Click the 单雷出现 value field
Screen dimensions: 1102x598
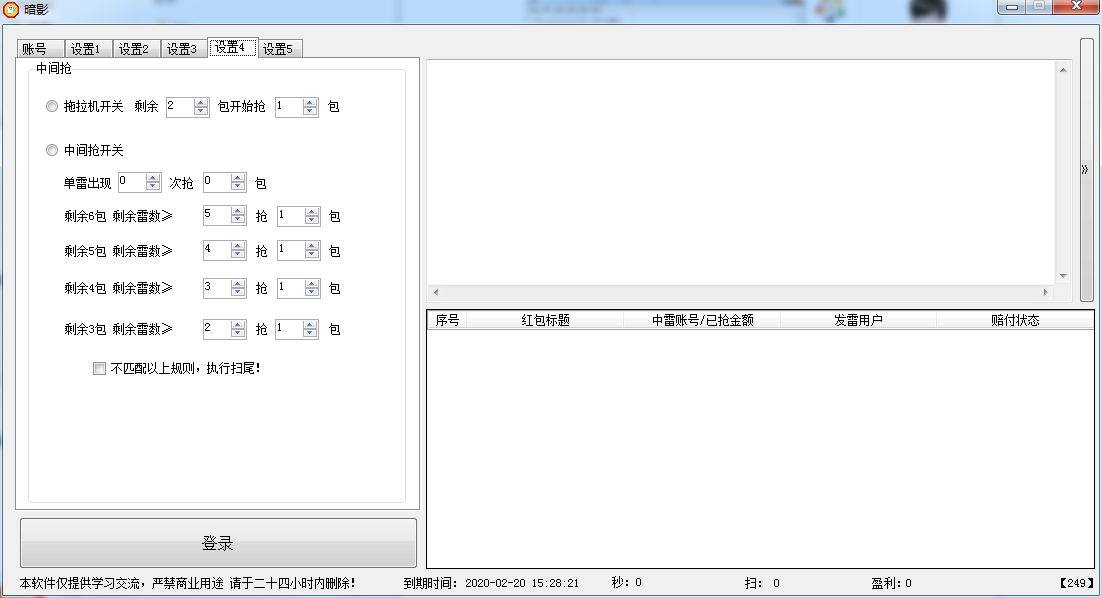point(131,182)
